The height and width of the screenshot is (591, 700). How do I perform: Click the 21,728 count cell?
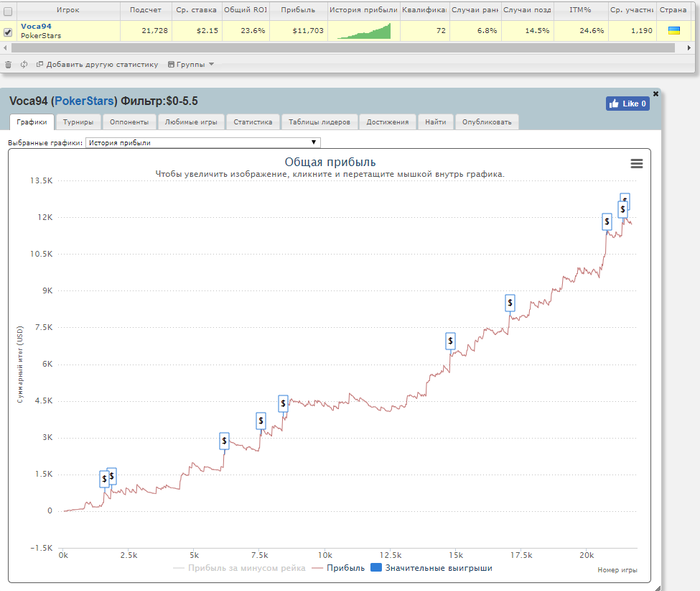pyautogui.click(x=146, y=31)
